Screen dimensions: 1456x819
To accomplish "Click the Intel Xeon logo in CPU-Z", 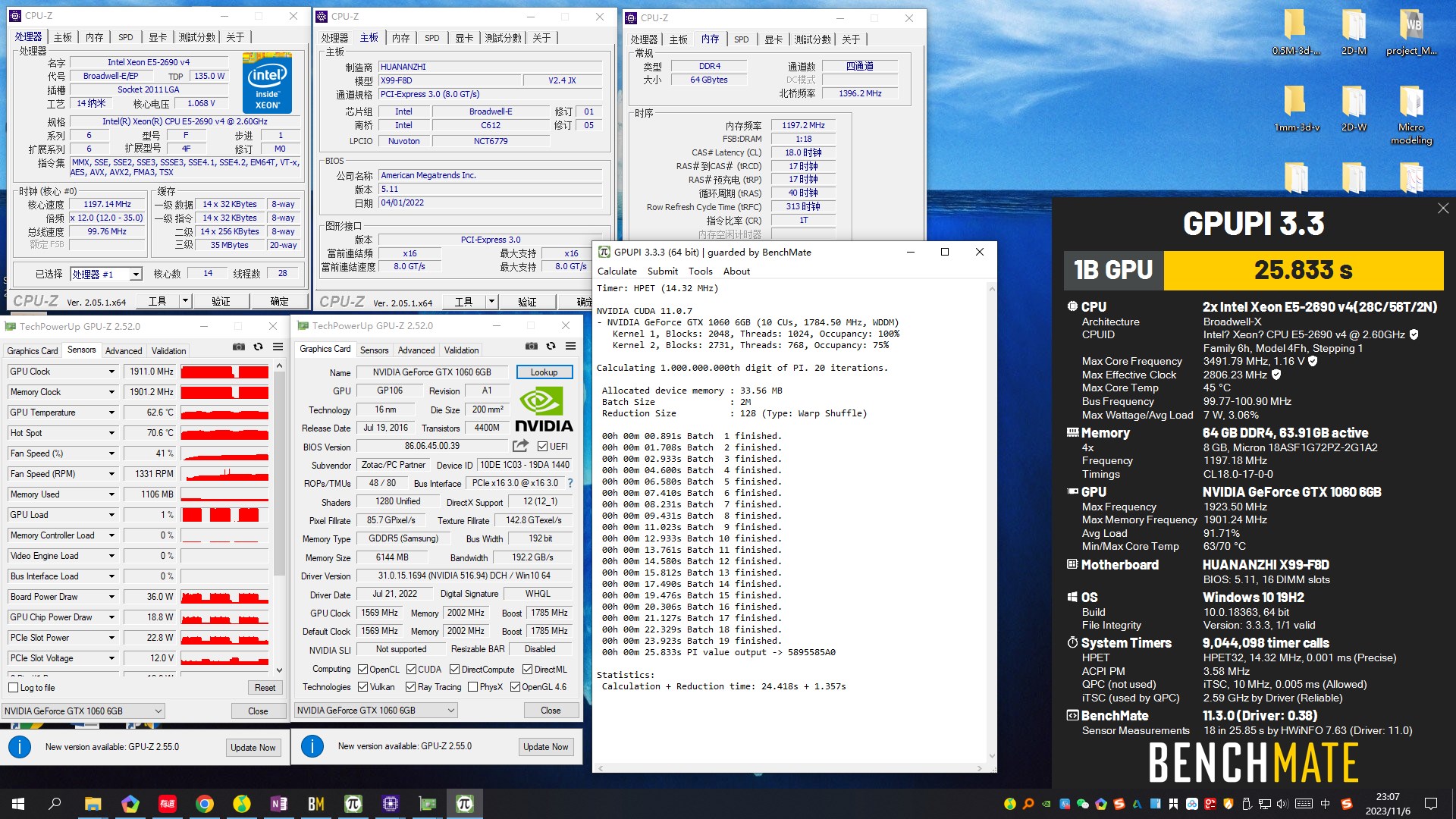I will click(267, 83).
